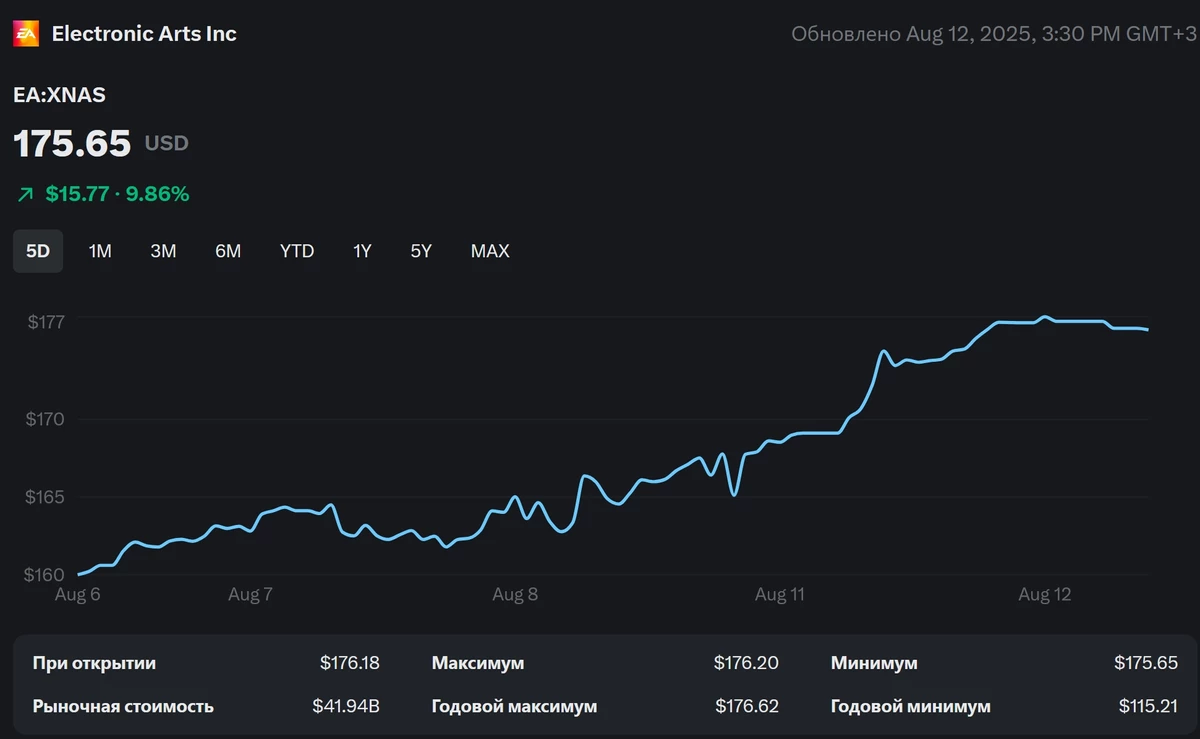Click the $15.77 · 9.86% change text

coord(117,195)
